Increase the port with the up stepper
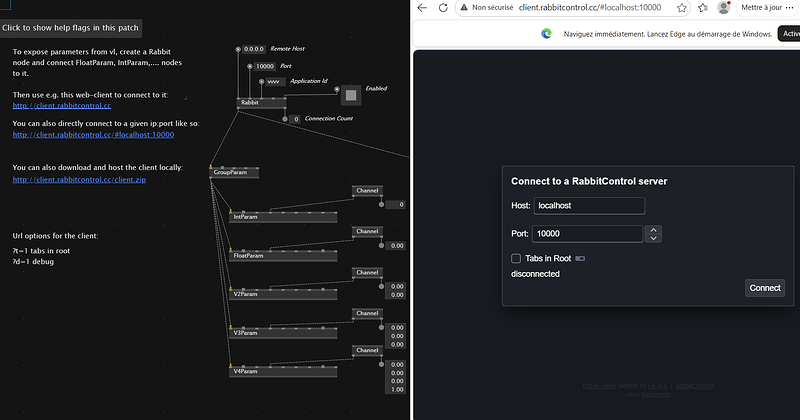The height and width of the screenshot is (420, 800). click(x=654, y=230)
